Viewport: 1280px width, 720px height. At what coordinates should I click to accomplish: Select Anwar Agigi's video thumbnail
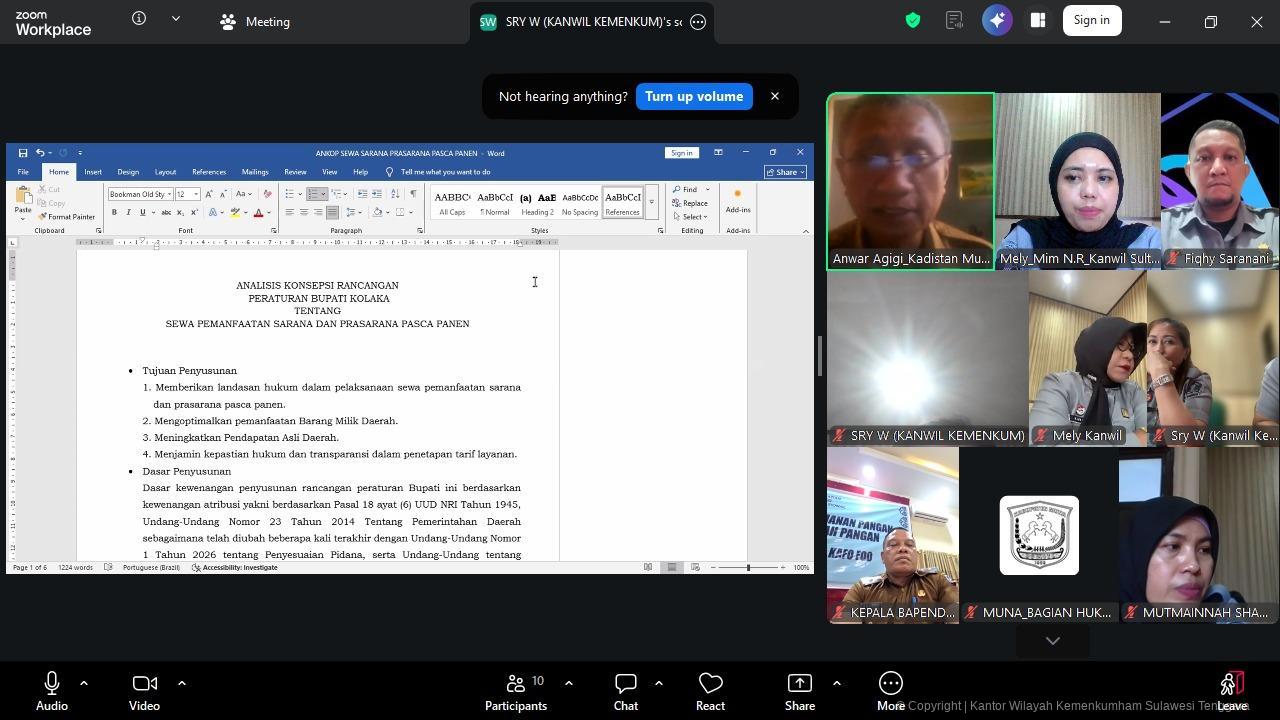(910, 181)
